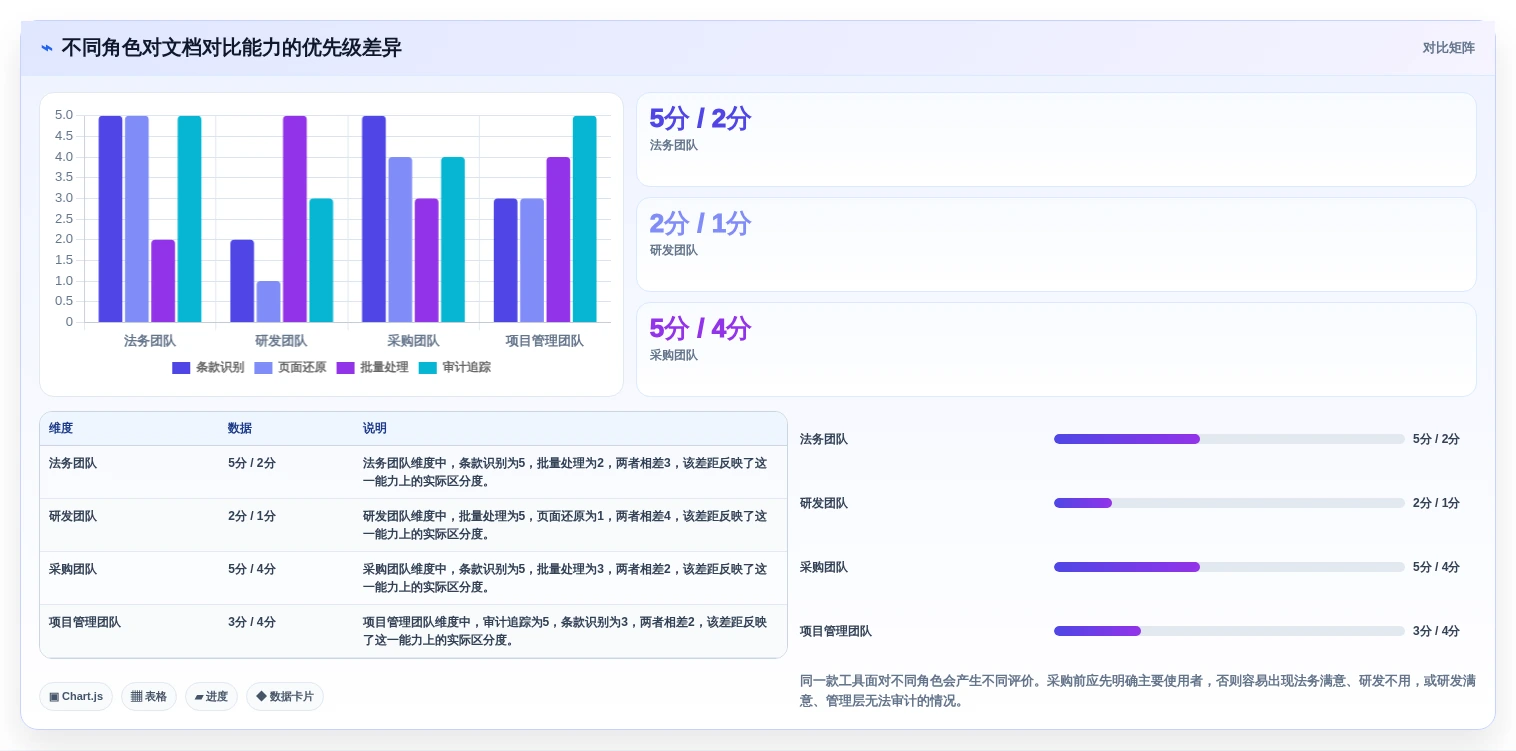
Task: Click the 5.0 y-axis tick label
Action: pyautogui.click(x=64, y=115)
